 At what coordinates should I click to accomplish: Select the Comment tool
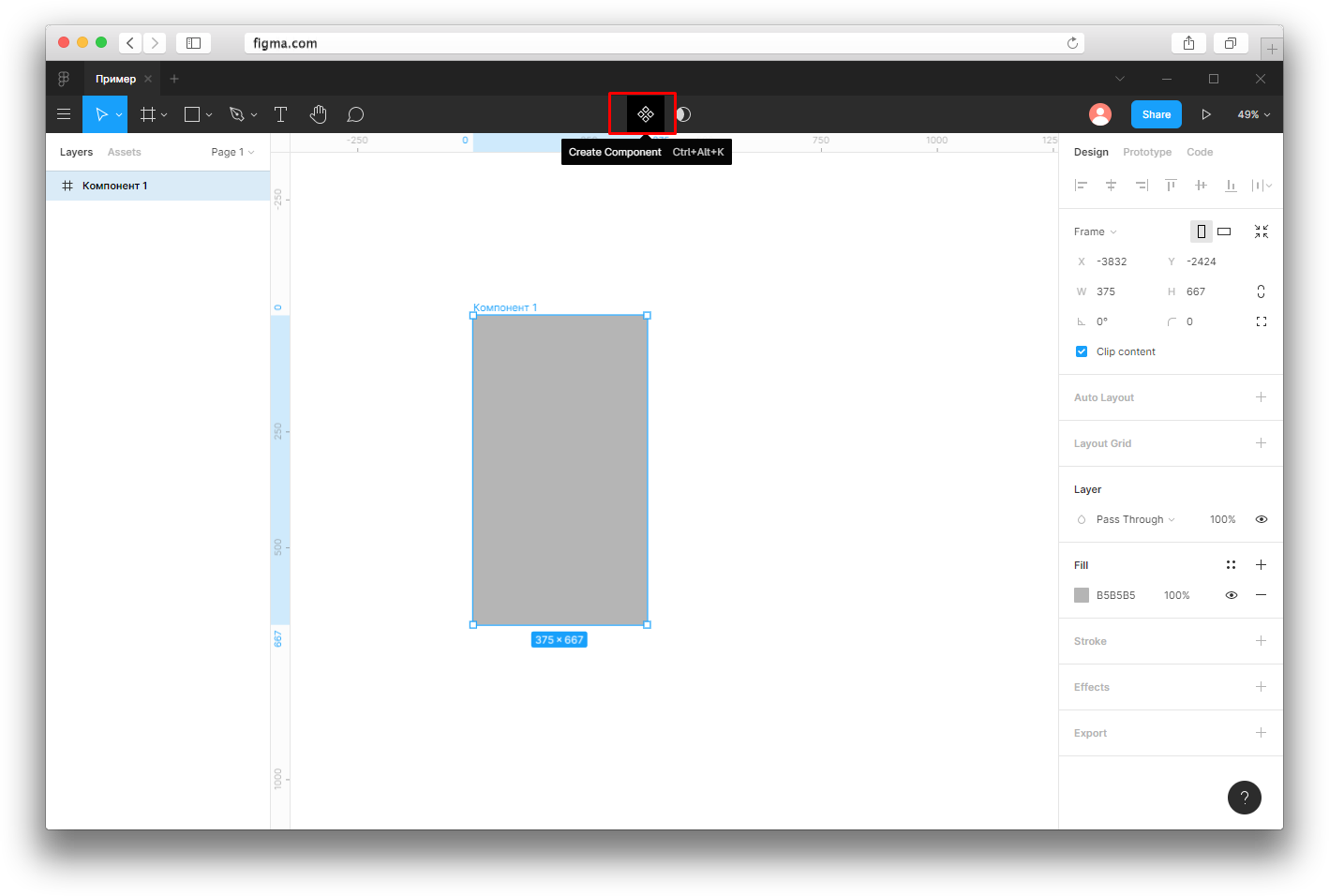click(x=355, y=114)
